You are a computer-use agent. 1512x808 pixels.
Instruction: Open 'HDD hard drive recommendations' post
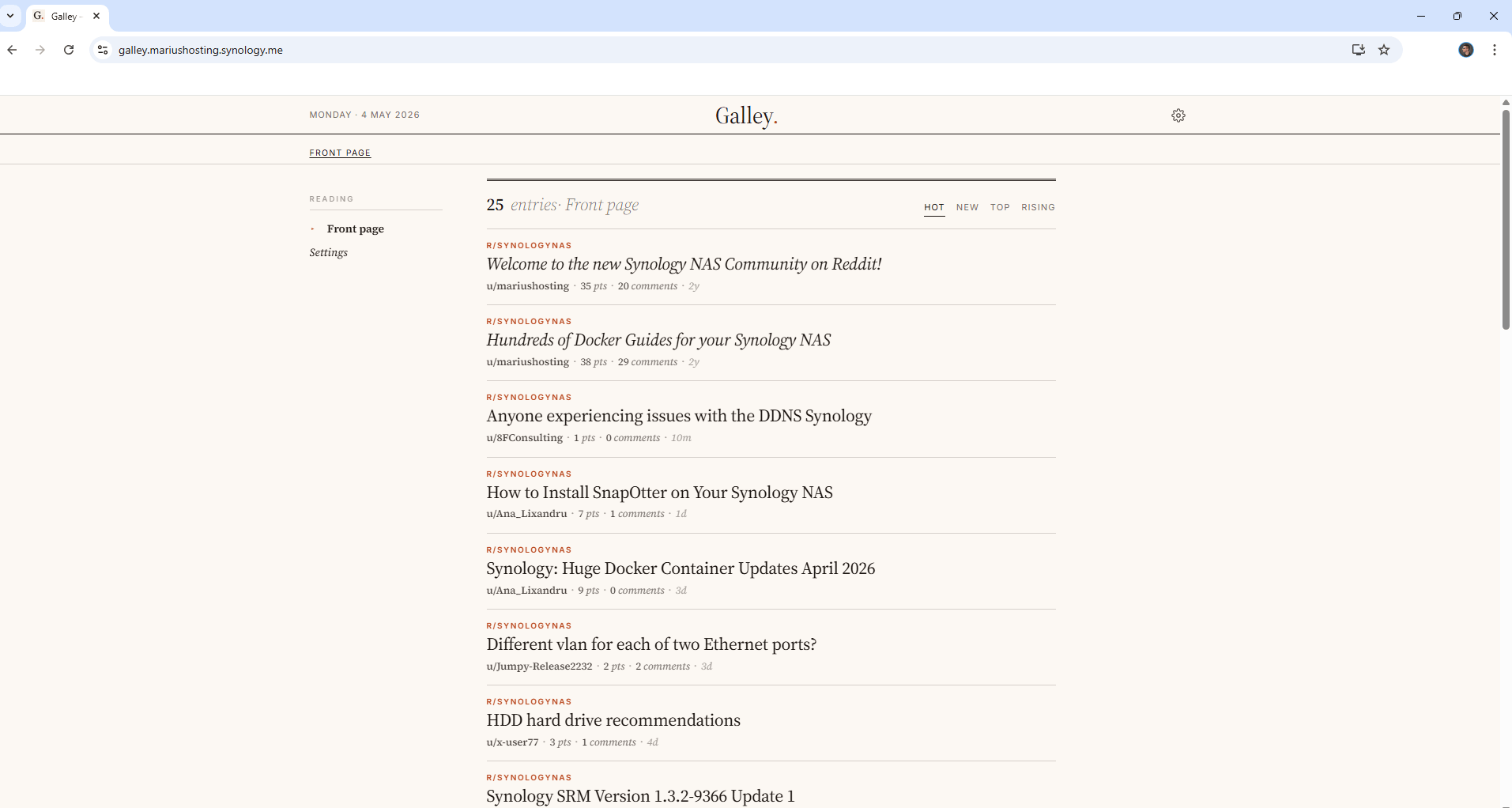click(613, 720)
